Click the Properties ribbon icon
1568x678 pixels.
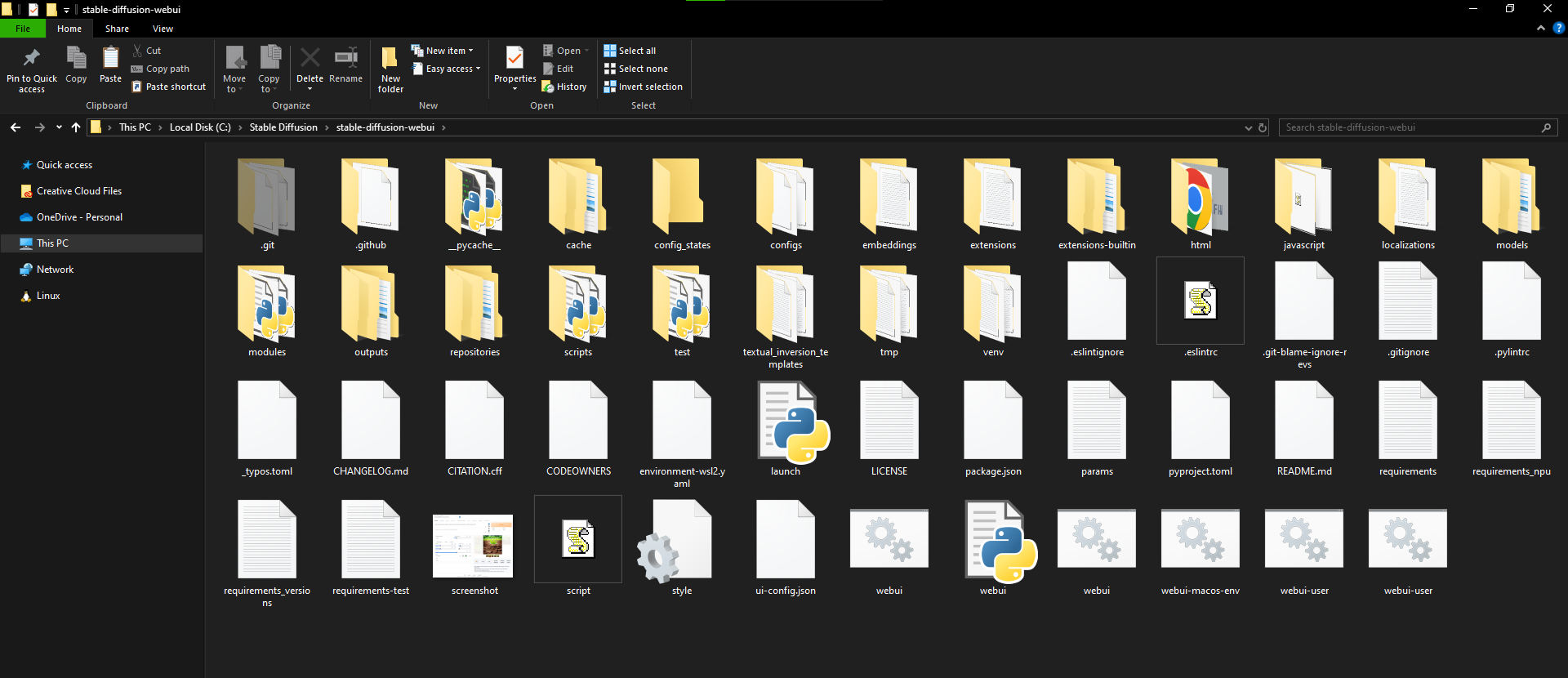tap(514, 60)
